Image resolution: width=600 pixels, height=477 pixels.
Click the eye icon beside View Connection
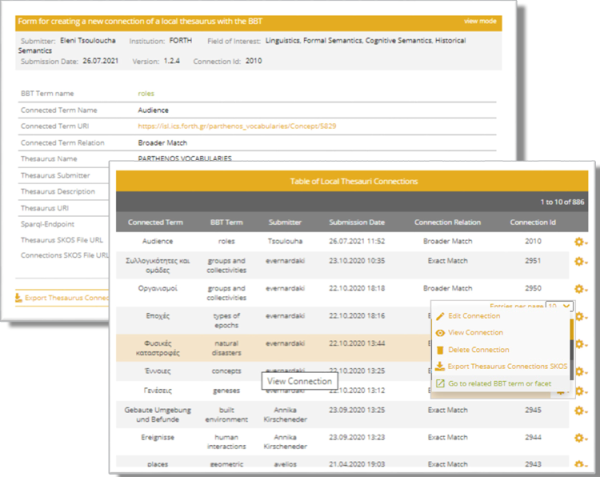click(440, 333)
